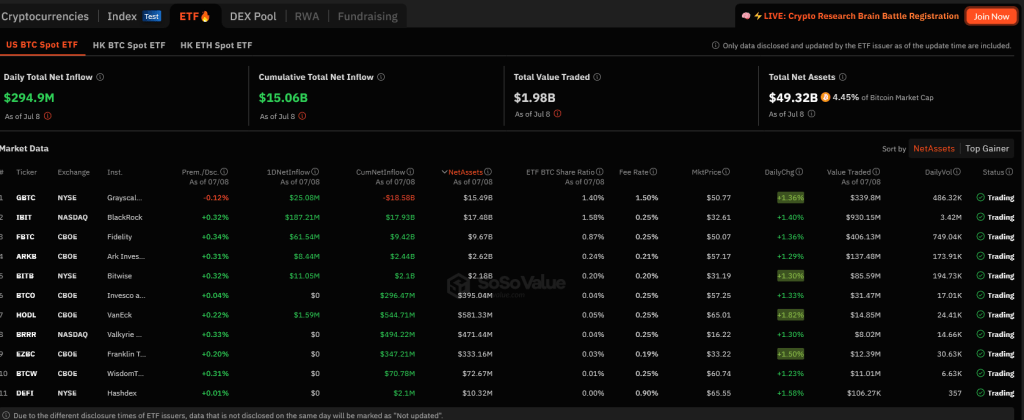Click the NetAssets column sort arrow
The width and height of the screenshot is (1024, 420).
(444, 172)
